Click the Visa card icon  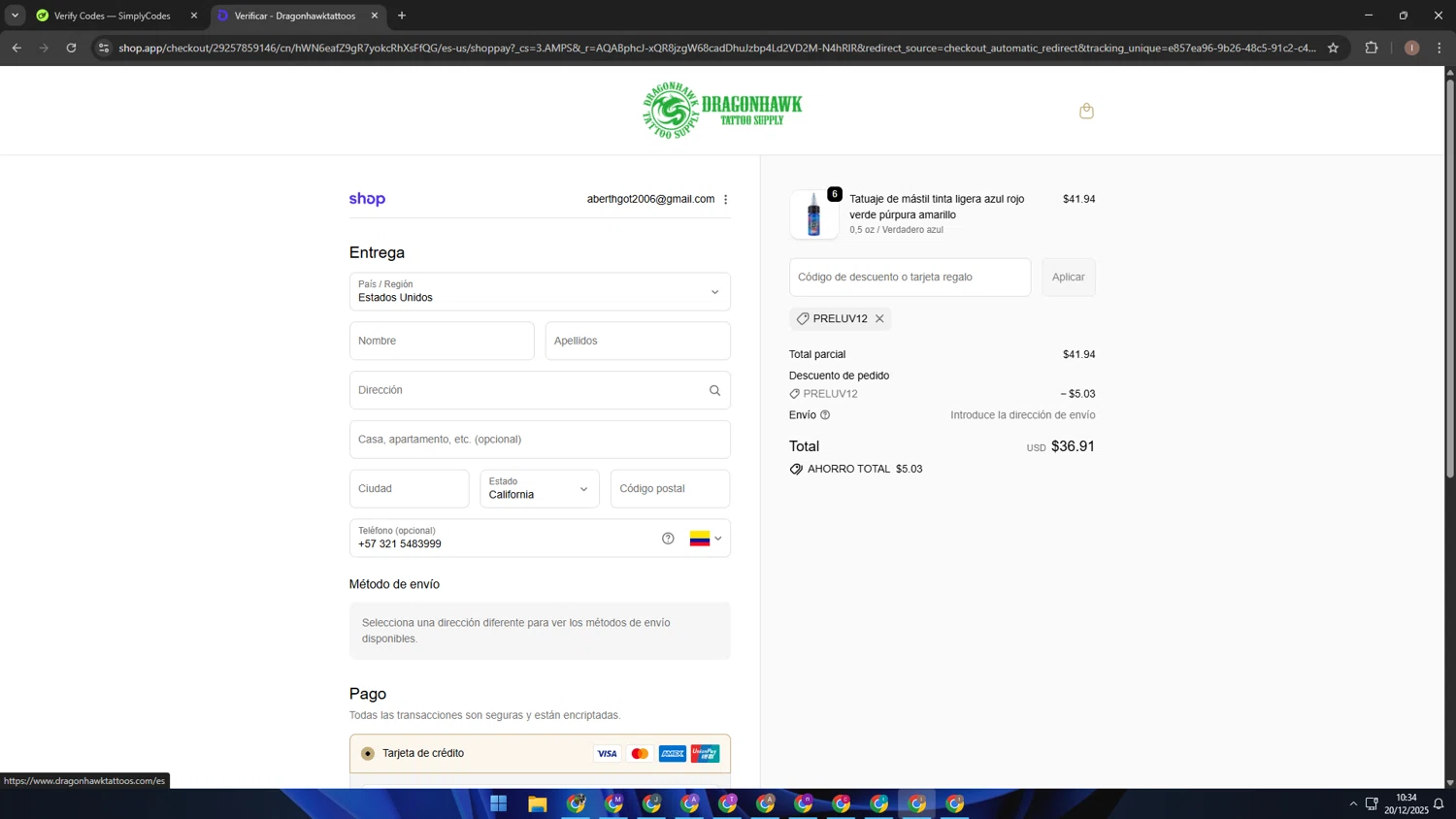[607, 754]
